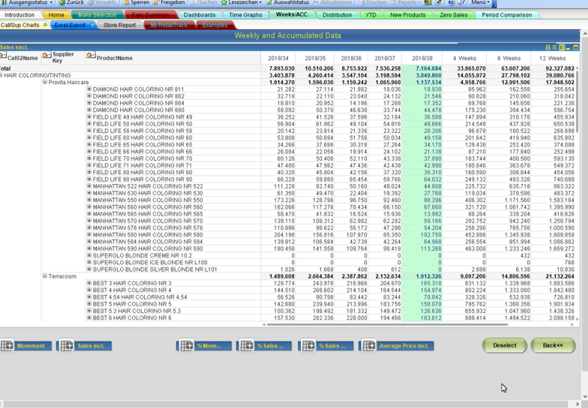Click the Average Price Incl. table icon
Image resolution: width=588 pixels, height=408 pixels.
(369, 346)
